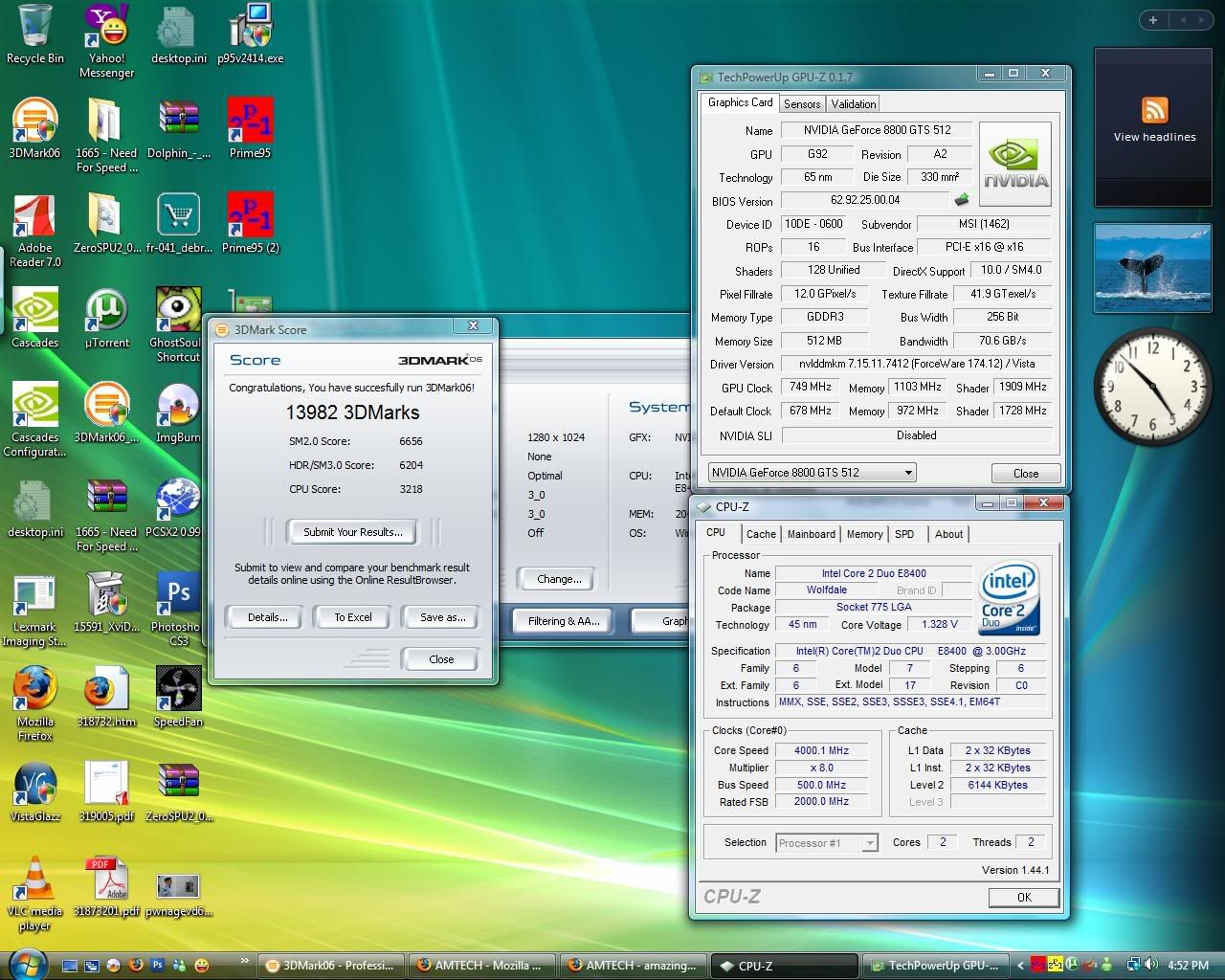Open the Processor #1 selection dropdown in CPU-Z
Screen dimensions: 1225x980
826,842
